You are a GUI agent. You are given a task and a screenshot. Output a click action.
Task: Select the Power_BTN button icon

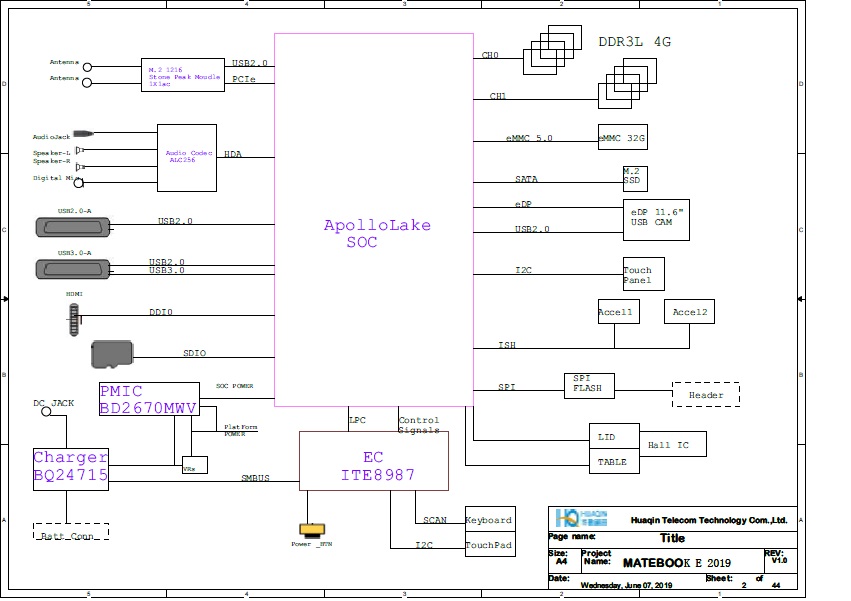(312, 530)
